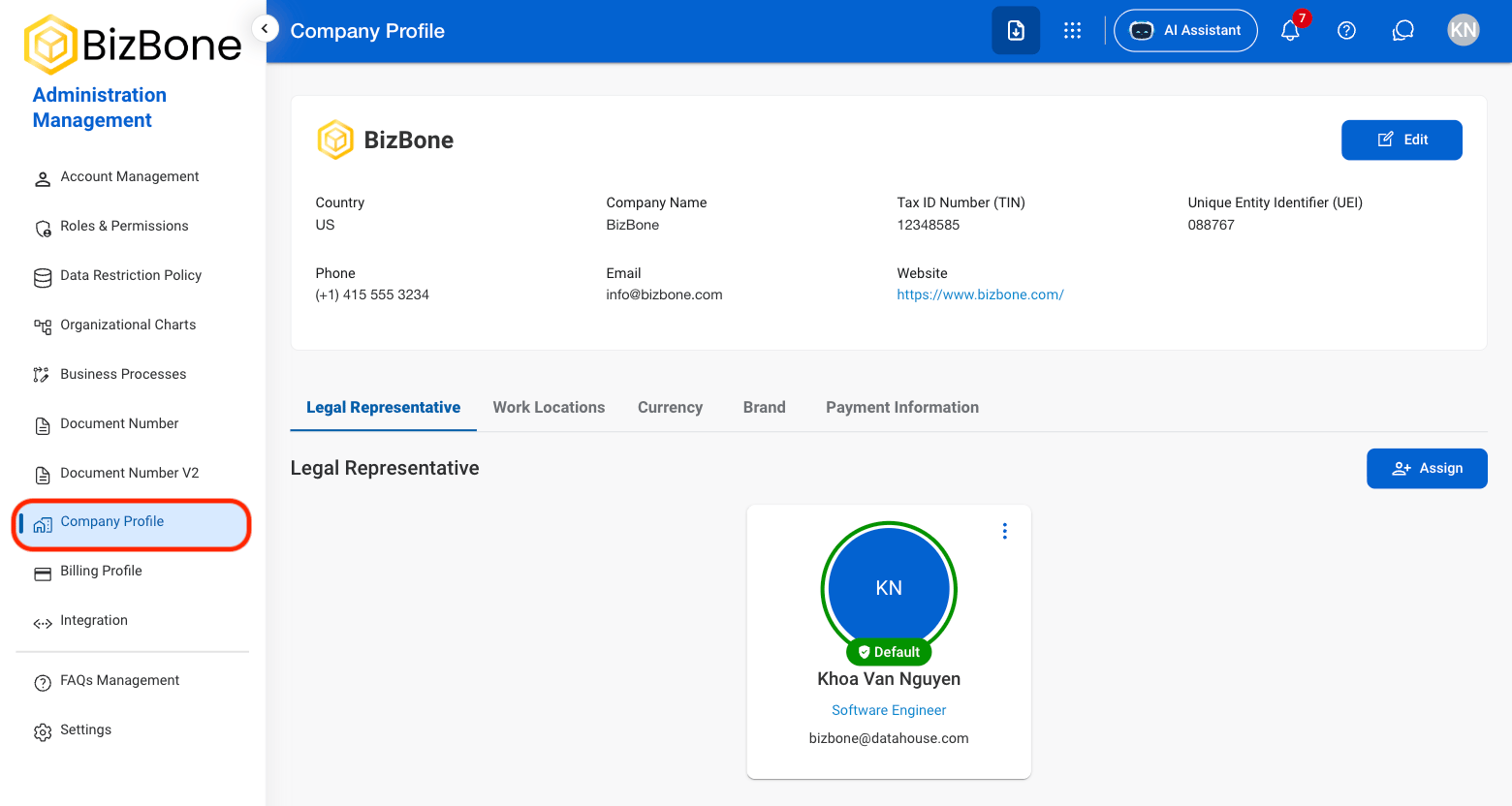
Task: Switch to the Payment Information tab
Action: [901, 408]
